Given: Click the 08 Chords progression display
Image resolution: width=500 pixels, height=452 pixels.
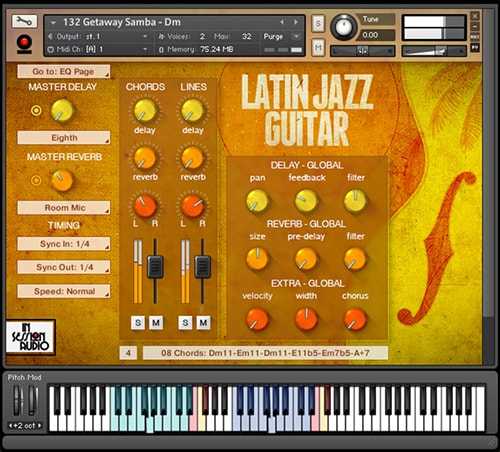Looking at the screenshot, I should click(x=265, y=353).
